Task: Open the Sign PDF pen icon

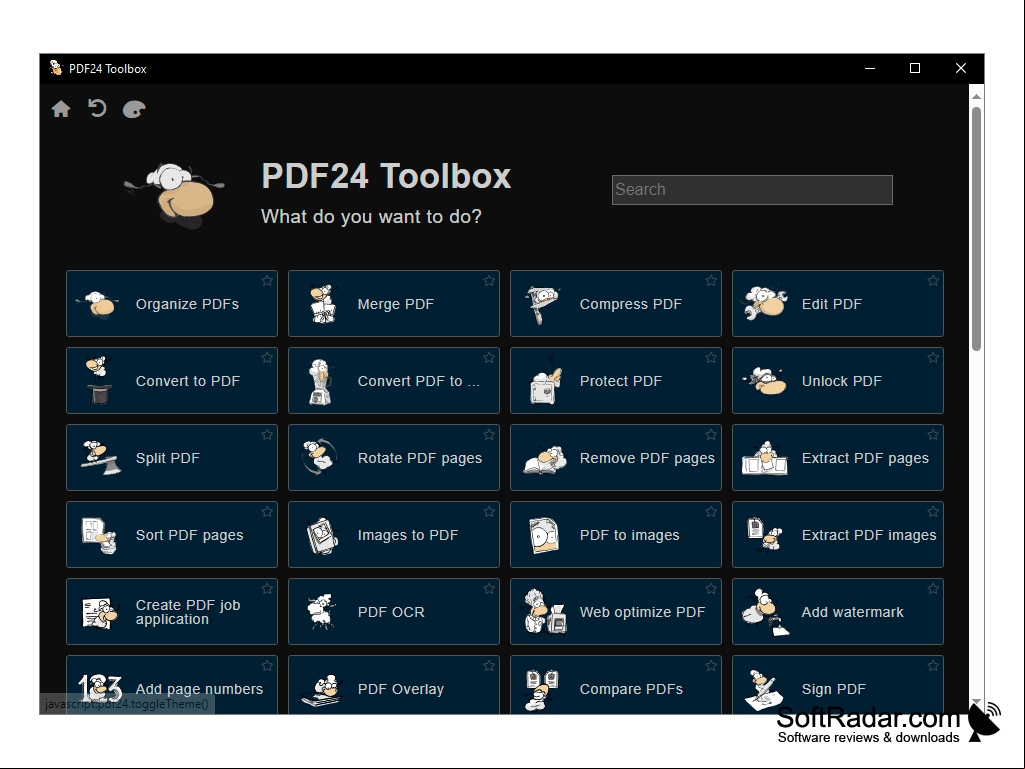Action: coord(764,691)
